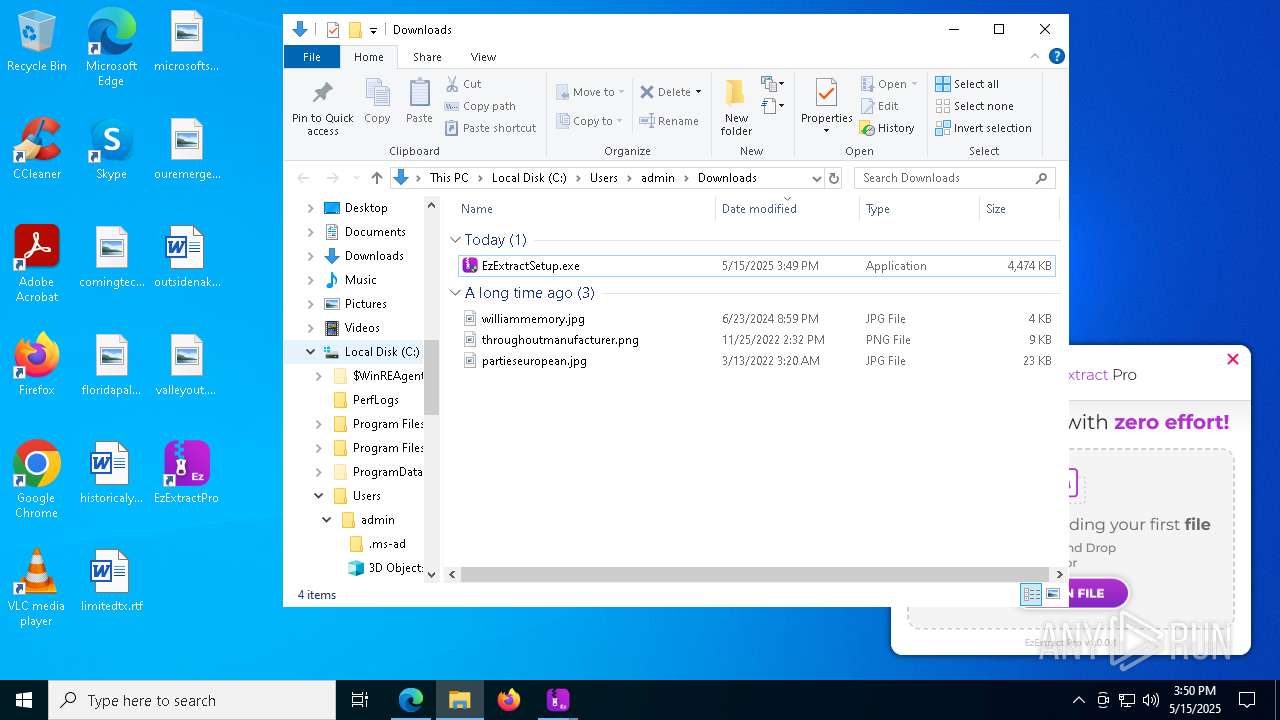1280x720 pixels.
Task: Open Explorer Help question mark icon
Action: (1056, 57)
